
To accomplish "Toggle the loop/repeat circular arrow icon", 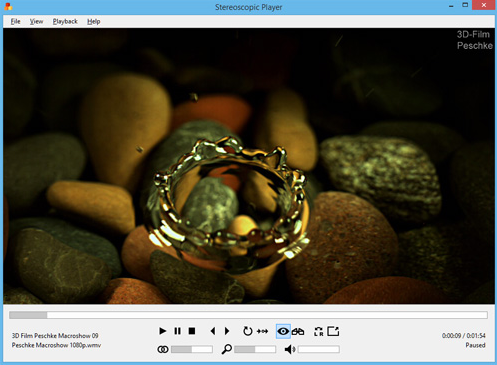I will coord(247,331).
